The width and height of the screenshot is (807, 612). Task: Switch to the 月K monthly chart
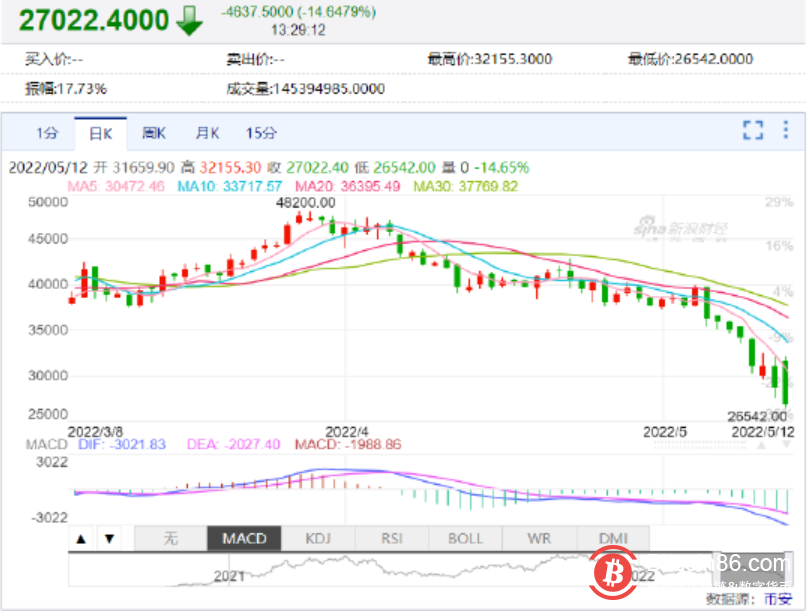206,131
